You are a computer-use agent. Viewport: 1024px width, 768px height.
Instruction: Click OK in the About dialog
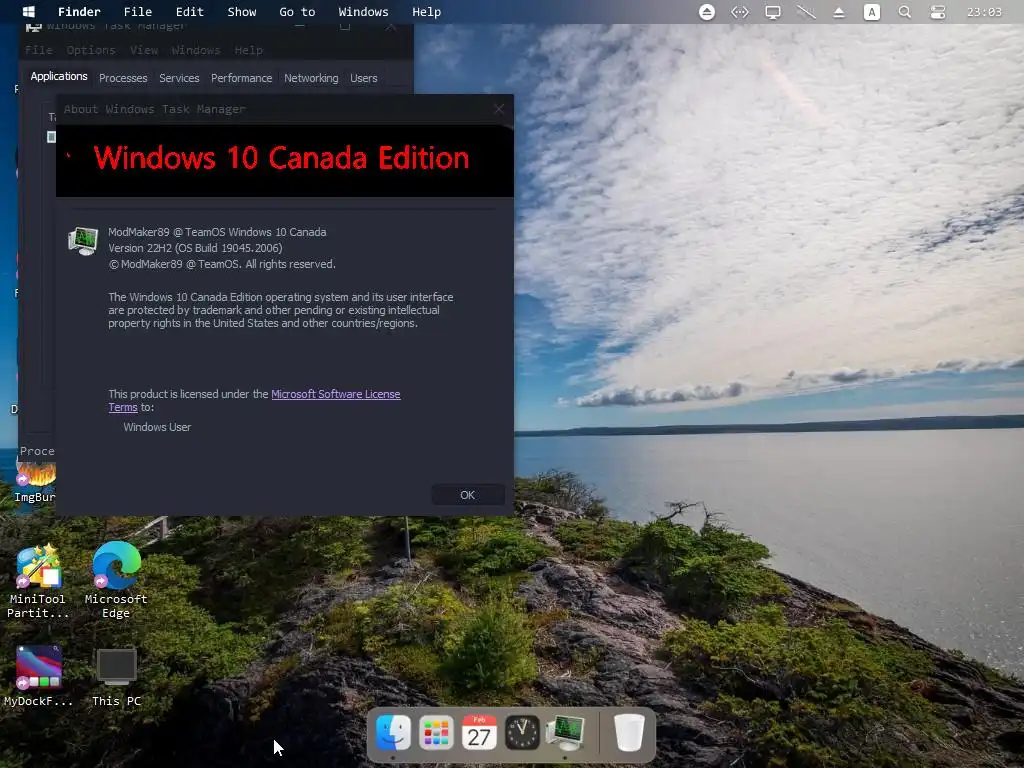click(x=468, y=495)
